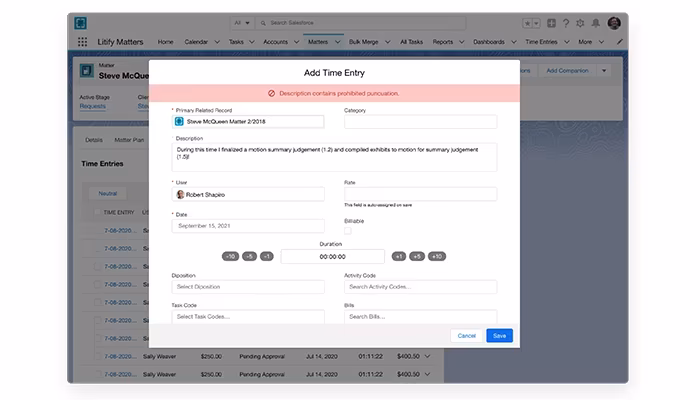Open the Home tab
The width and height of the screenshot is (700, 400).
165,42
